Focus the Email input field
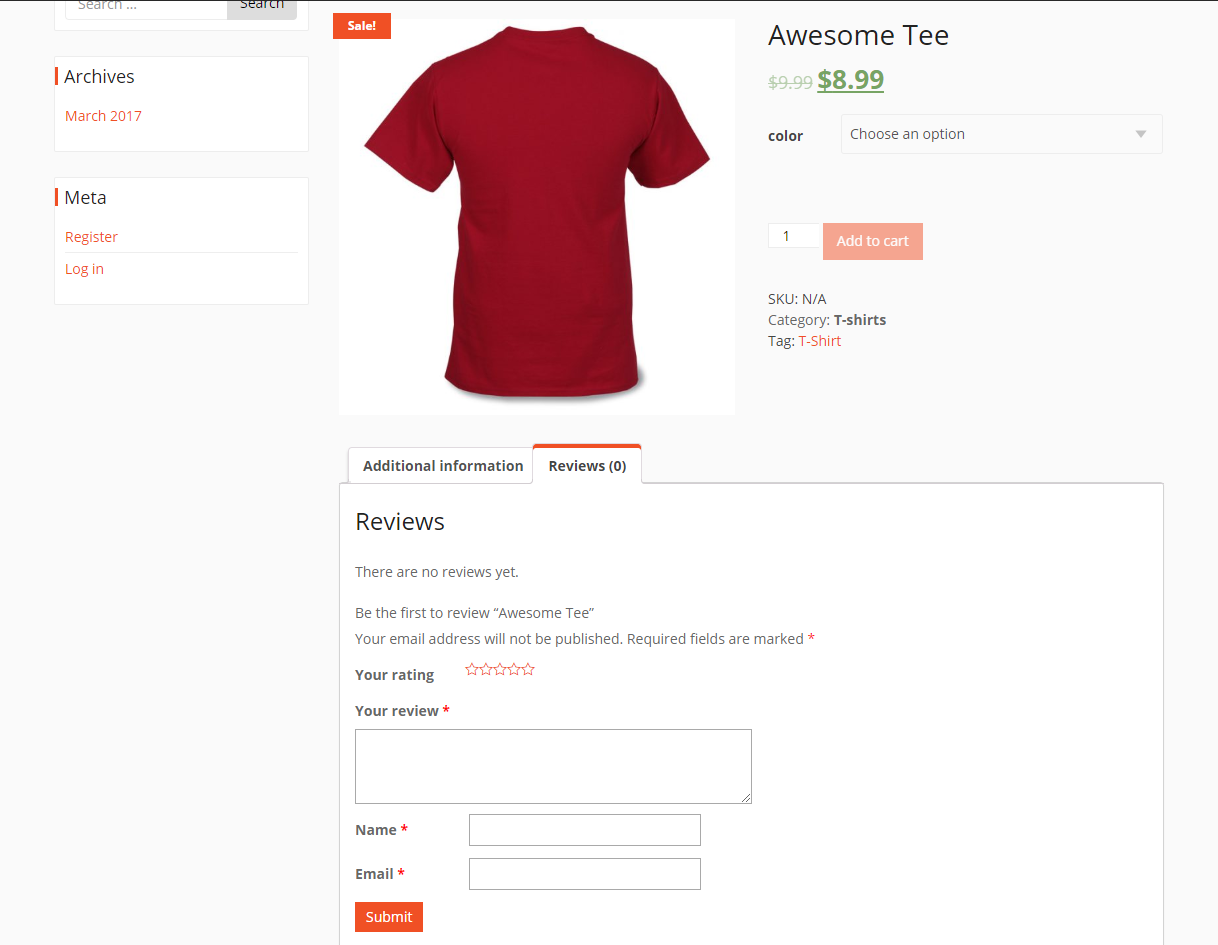 585,874
